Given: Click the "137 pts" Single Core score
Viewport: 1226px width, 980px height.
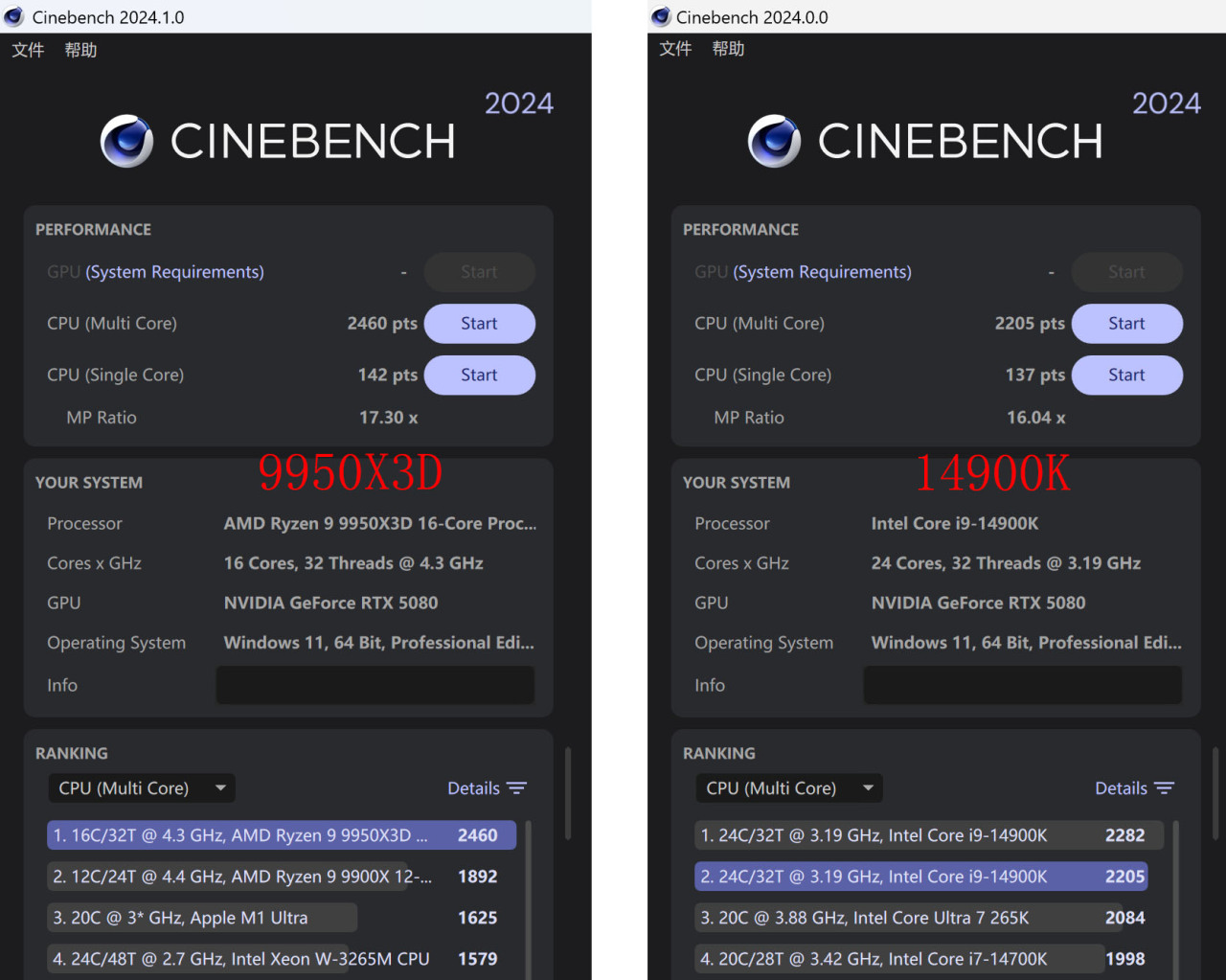Looking at the screenshot, I should pyautogui.click(x=1035, y=376).
